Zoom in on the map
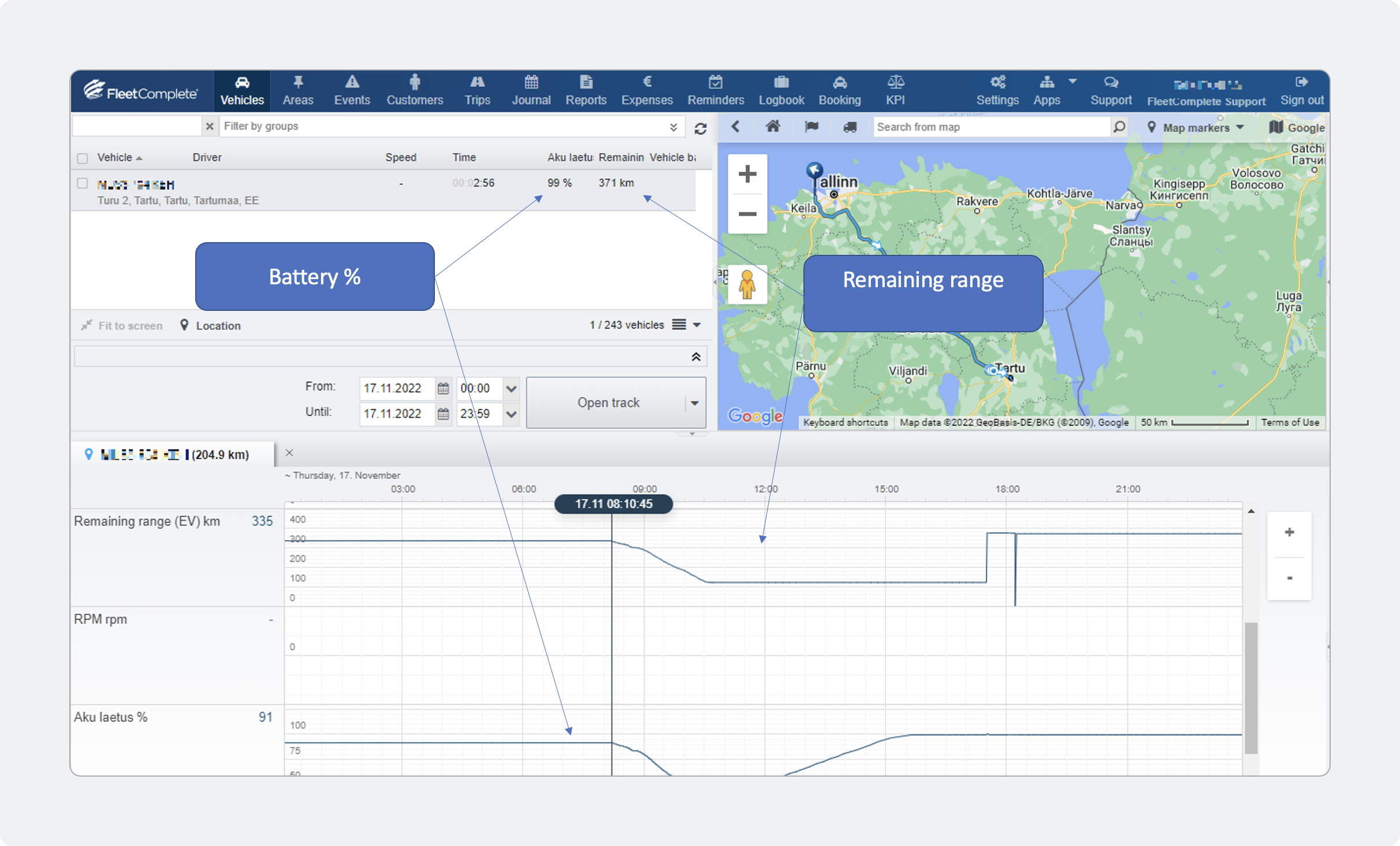 (x=747, y=174)
